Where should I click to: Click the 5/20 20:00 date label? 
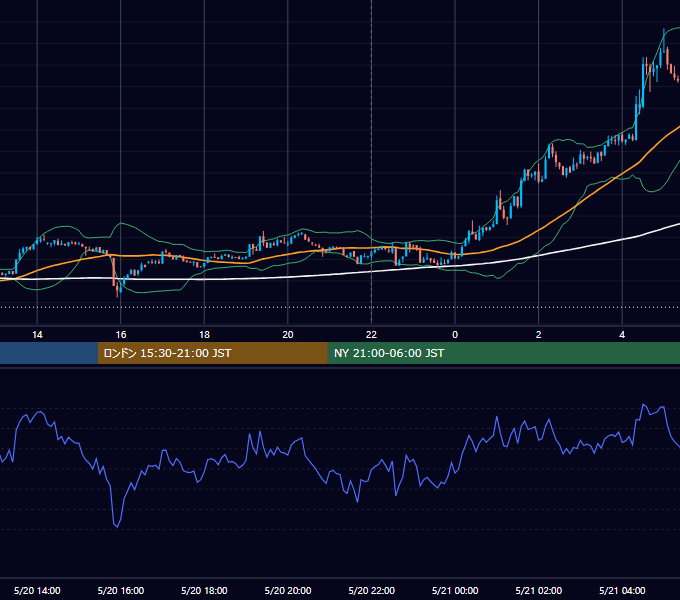point(288,590)
